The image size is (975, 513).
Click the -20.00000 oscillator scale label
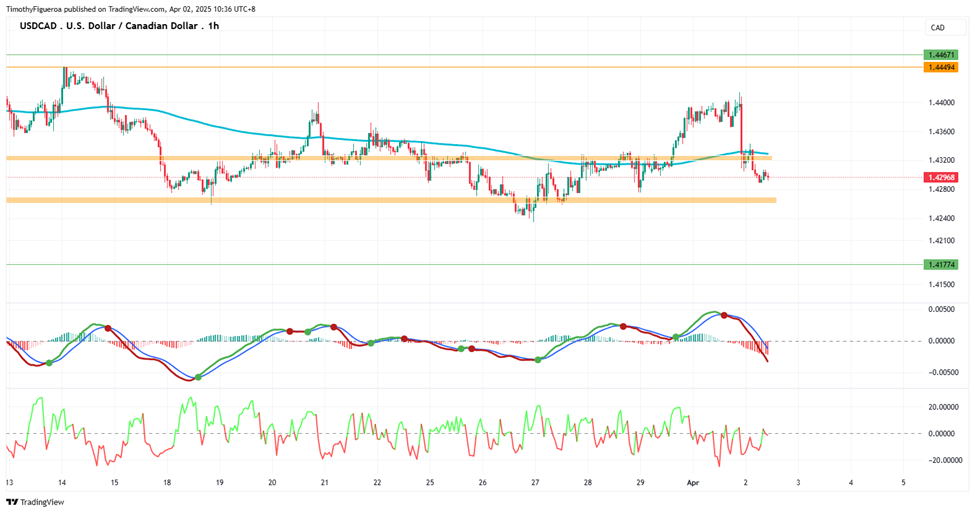point(940,460)
